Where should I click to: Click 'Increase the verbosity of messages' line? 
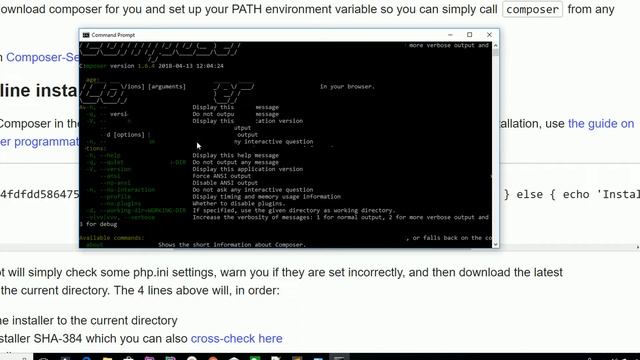pos(340,217)
